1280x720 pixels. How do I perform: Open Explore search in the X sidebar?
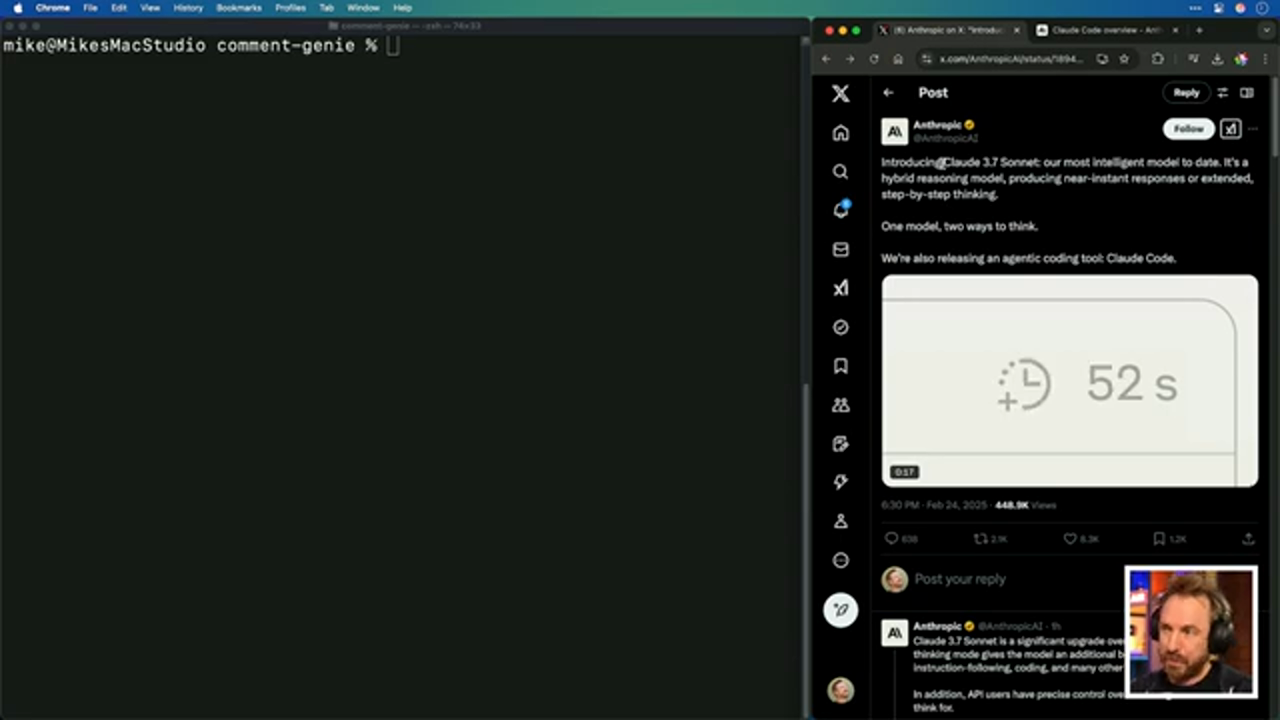click(x=841, y=172)
